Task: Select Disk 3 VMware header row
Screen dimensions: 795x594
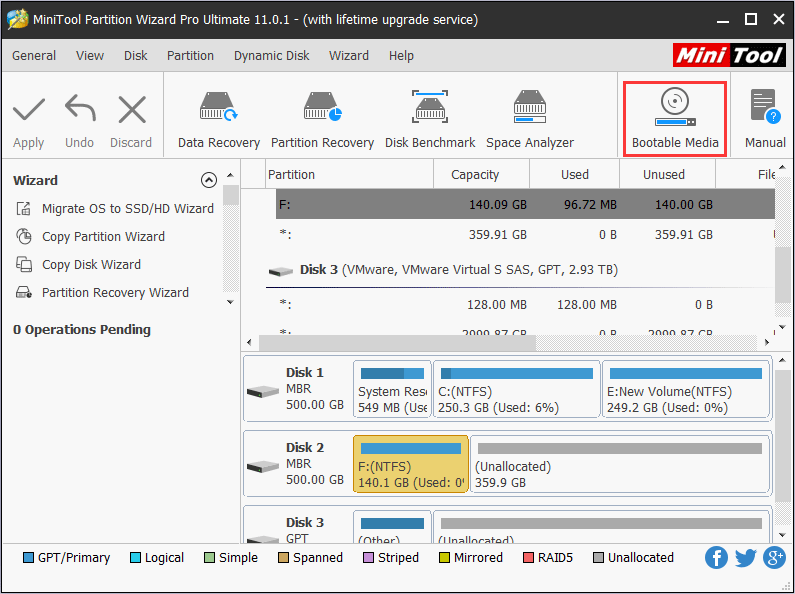Action: 520,270
